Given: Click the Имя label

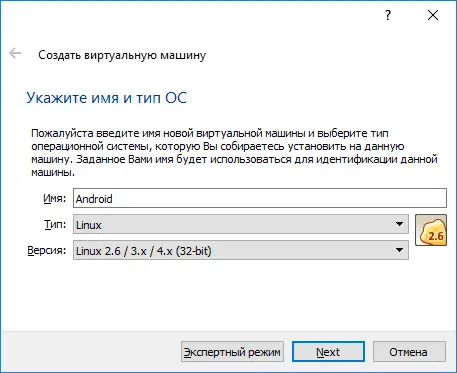Looking at the screenshot, I should tap(55, 198).
